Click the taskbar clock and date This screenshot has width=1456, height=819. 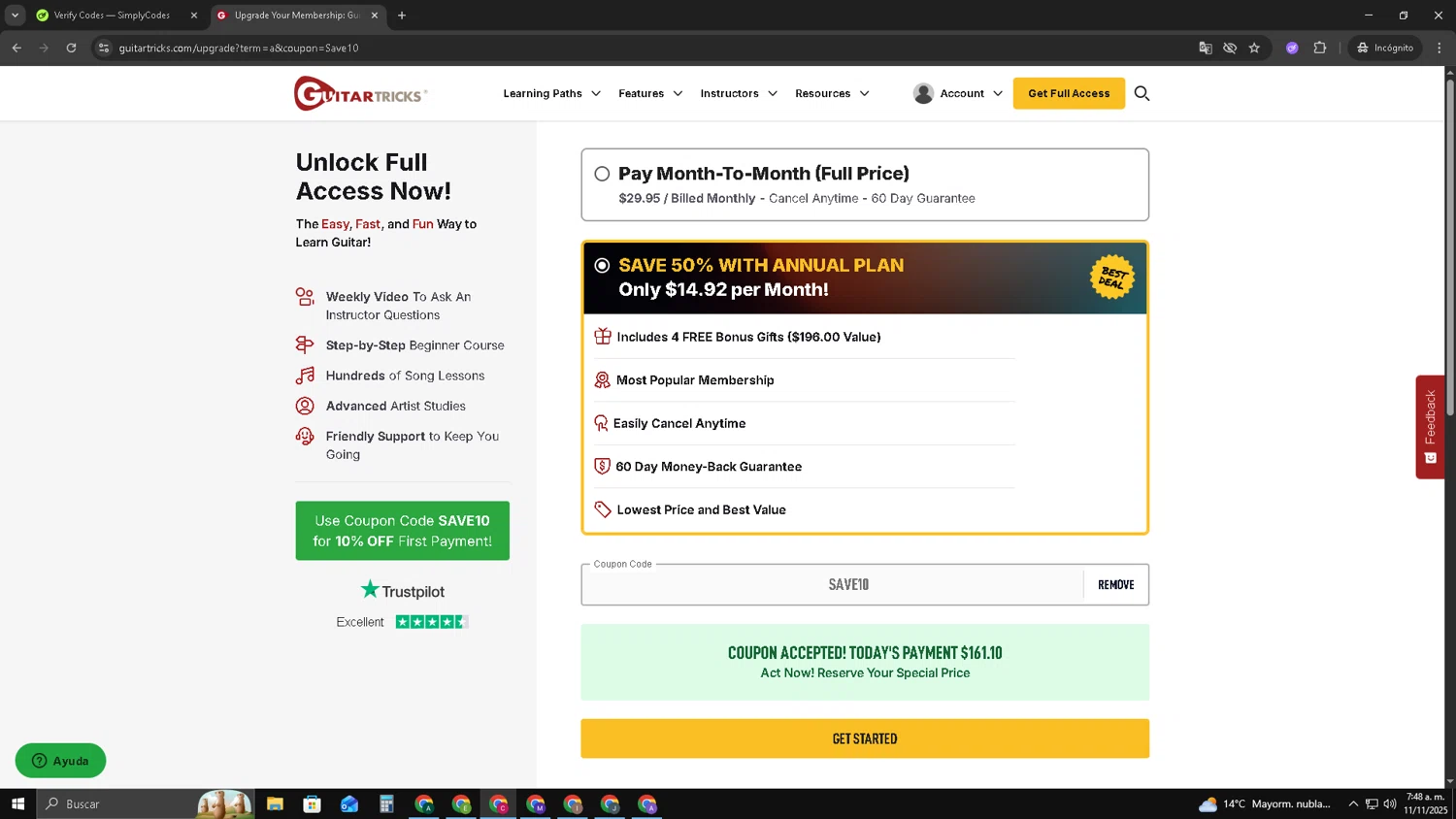[1425, 803]
